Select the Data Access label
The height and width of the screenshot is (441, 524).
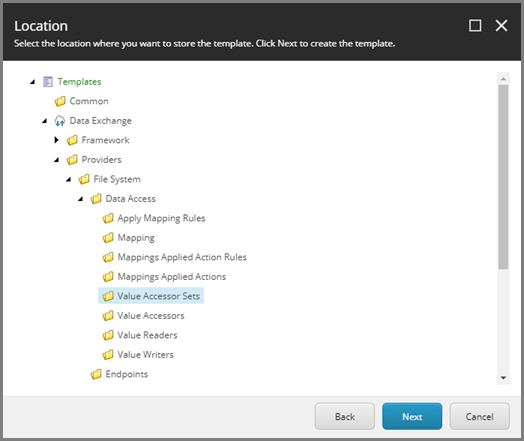131,199
